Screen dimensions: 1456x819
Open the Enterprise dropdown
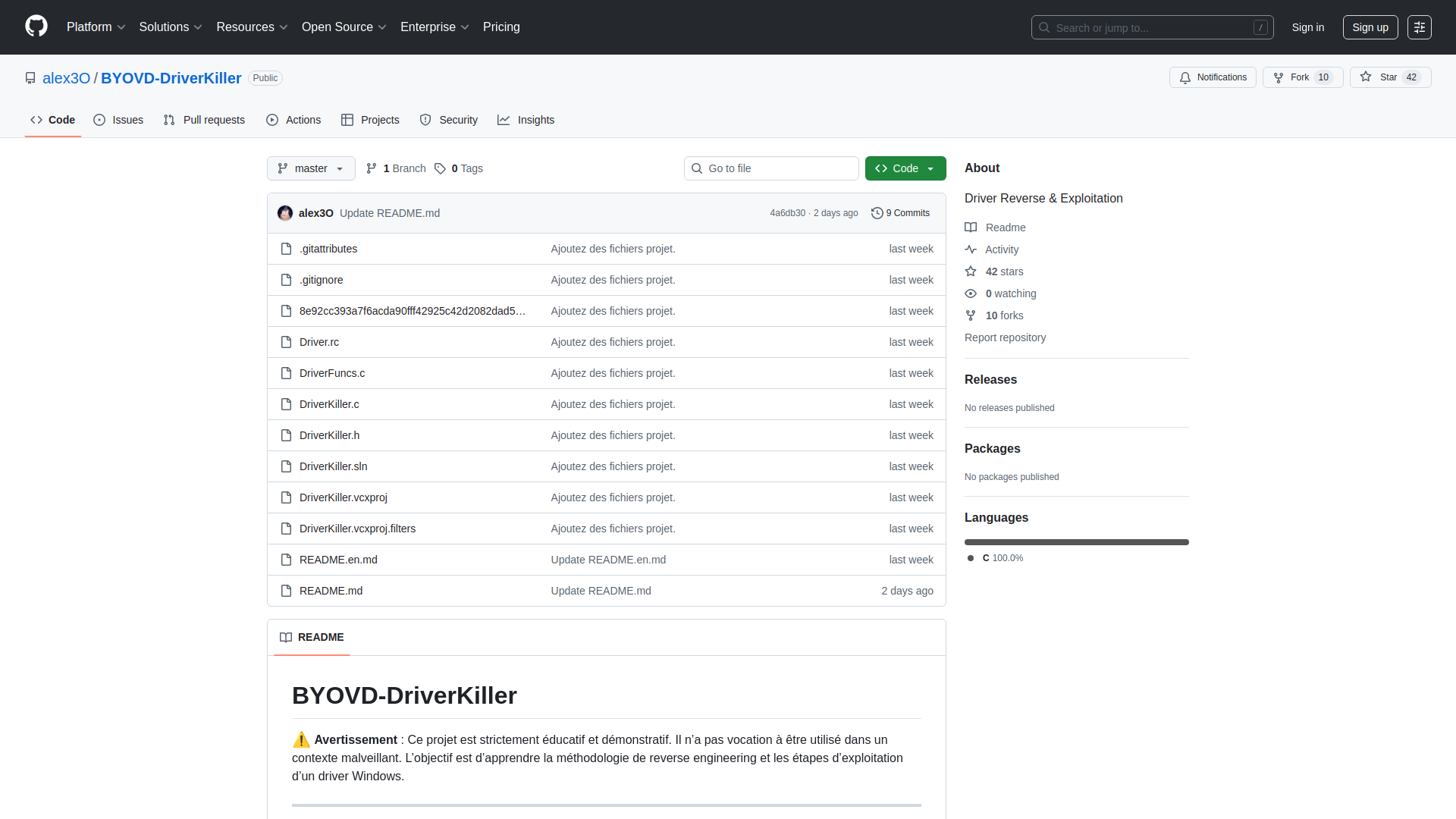coord(435,27)
